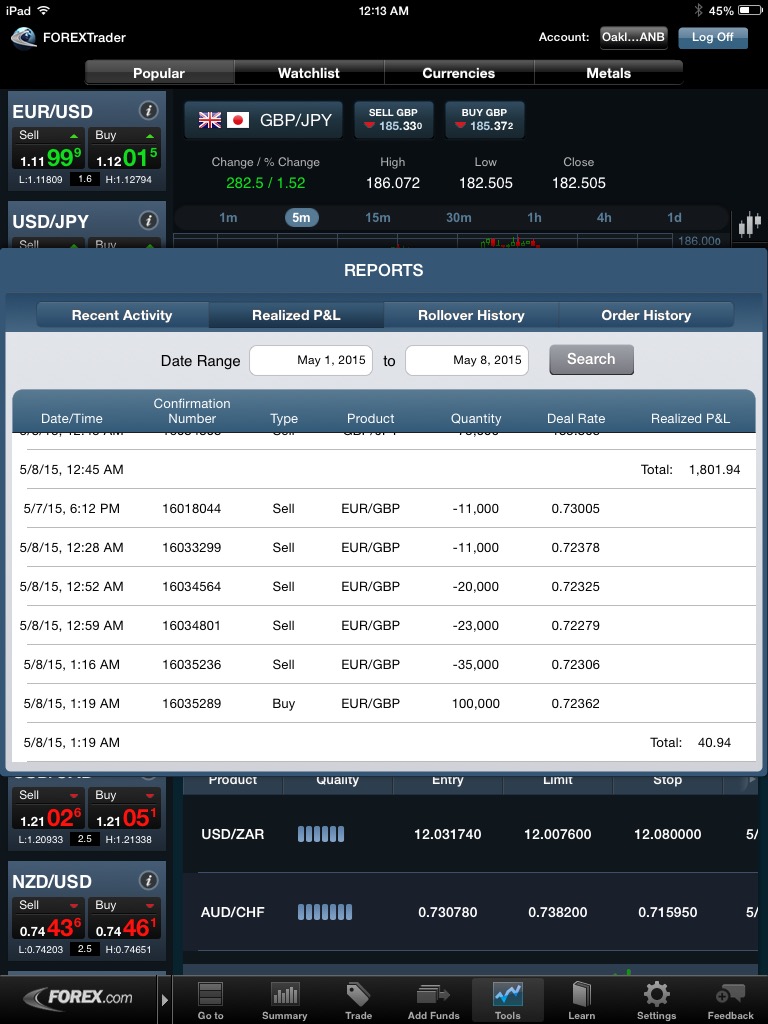The width and height of the screenshot is (768, 1024).
Task: Switch chart to 1h timeframe
Action: click(534, 217)
